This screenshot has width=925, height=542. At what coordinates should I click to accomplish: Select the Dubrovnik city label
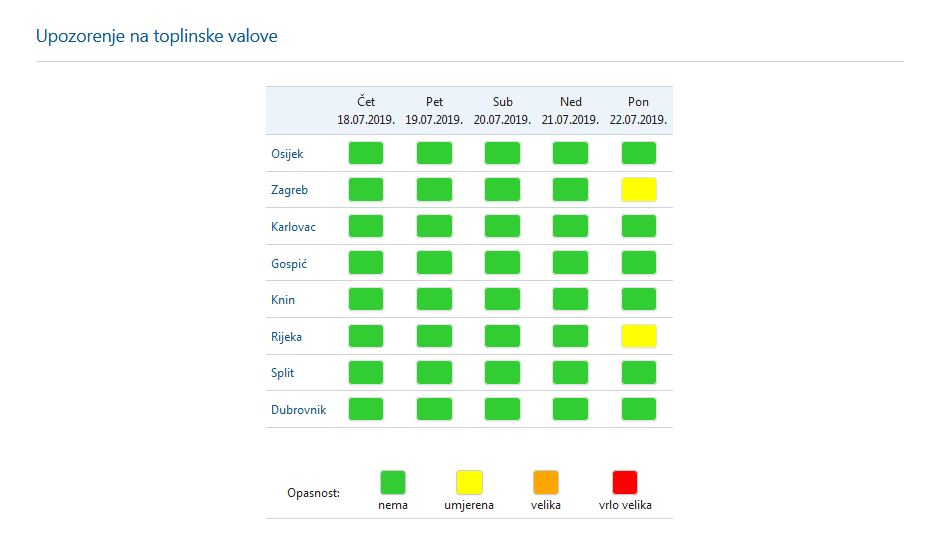click(x=298, y=410)
